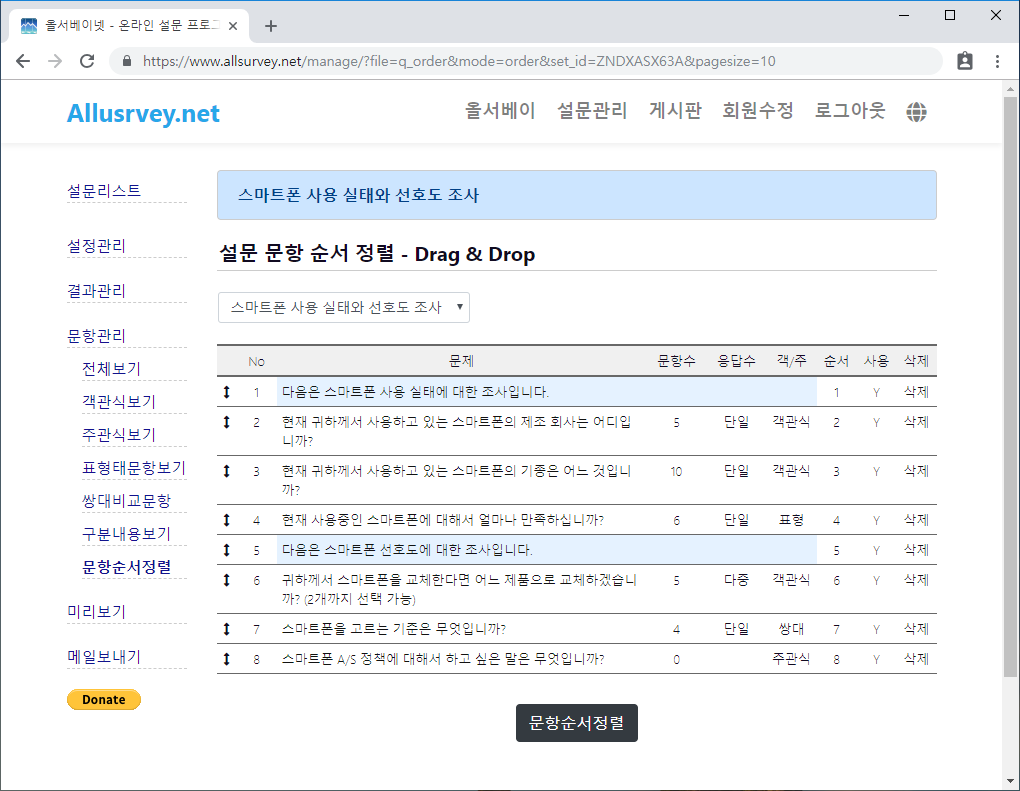Click drag handle arrow for question 4
This screenshot has width=1020, height=791.
[x=227, y=520]
